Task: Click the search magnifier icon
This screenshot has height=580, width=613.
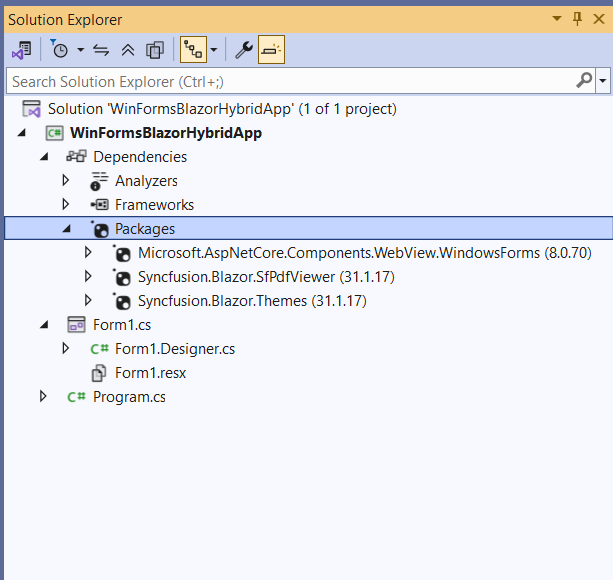Action: point(585,81)
